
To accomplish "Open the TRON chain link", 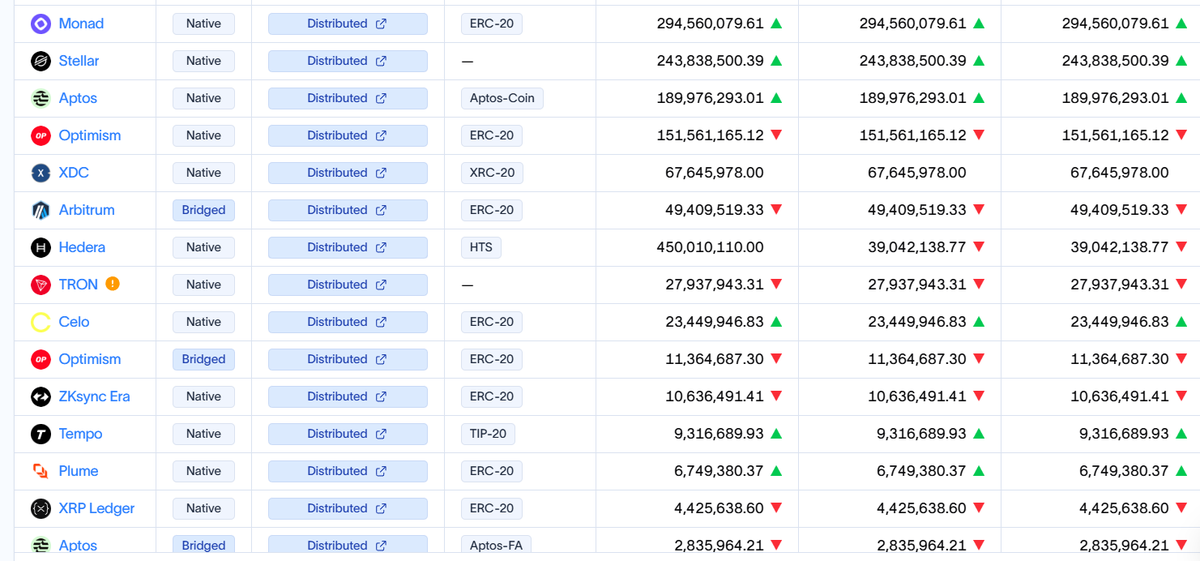I will (78, 285).
